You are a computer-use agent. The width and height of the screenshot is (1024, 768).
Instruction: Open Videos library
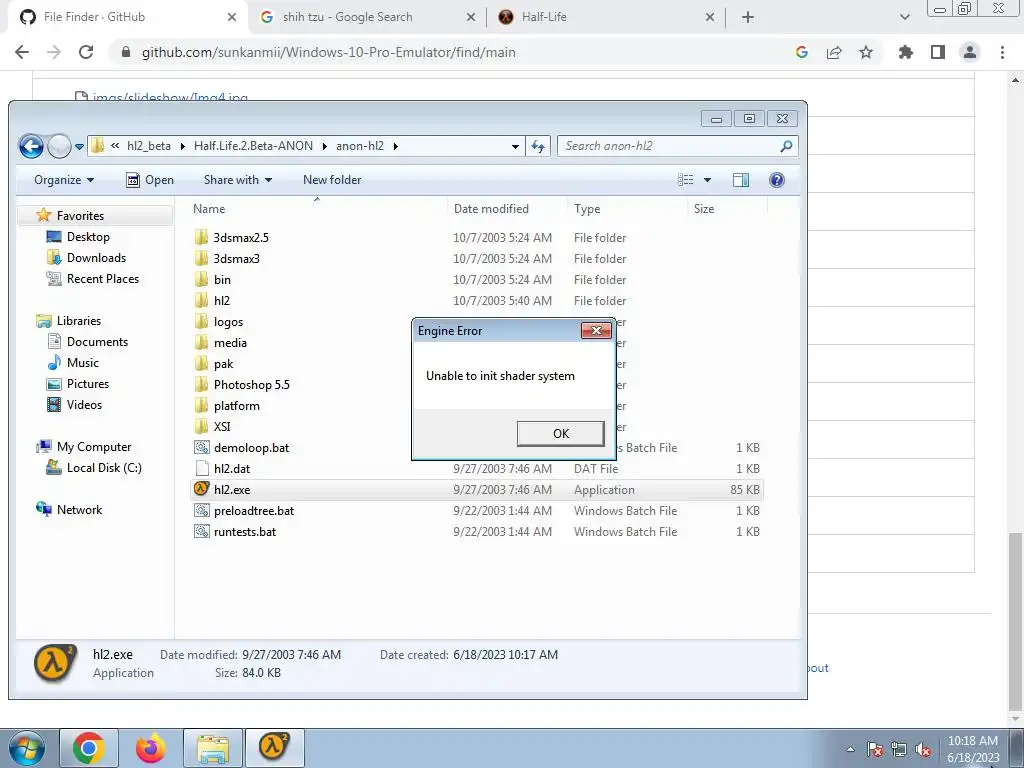click(84, 404)
